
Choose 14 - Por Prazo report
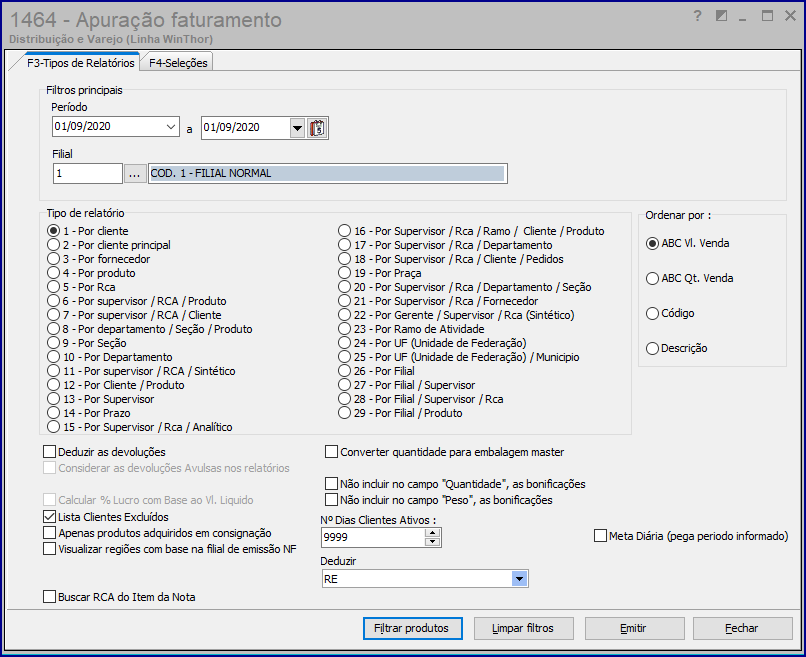click(x=88, y=413)
